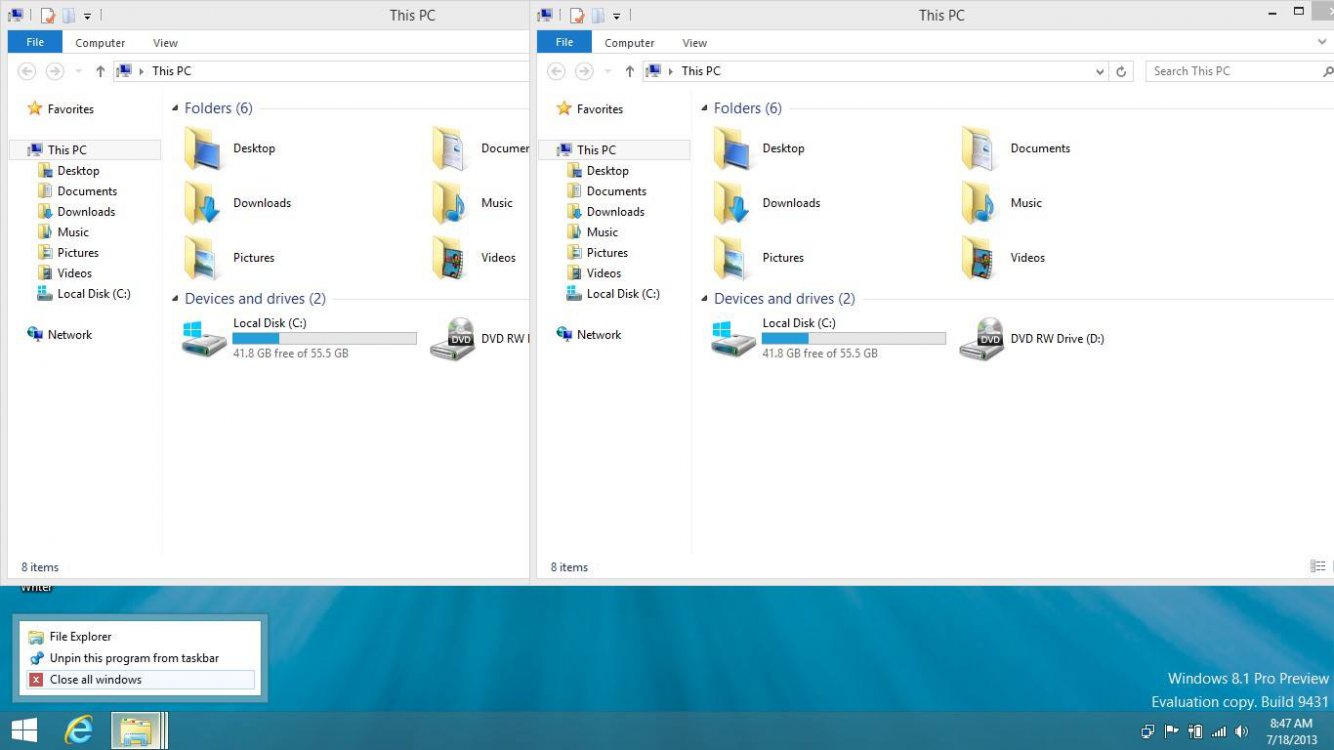Click This PC address bar in left window
The image size is (1334, 750).
[322, 71]
